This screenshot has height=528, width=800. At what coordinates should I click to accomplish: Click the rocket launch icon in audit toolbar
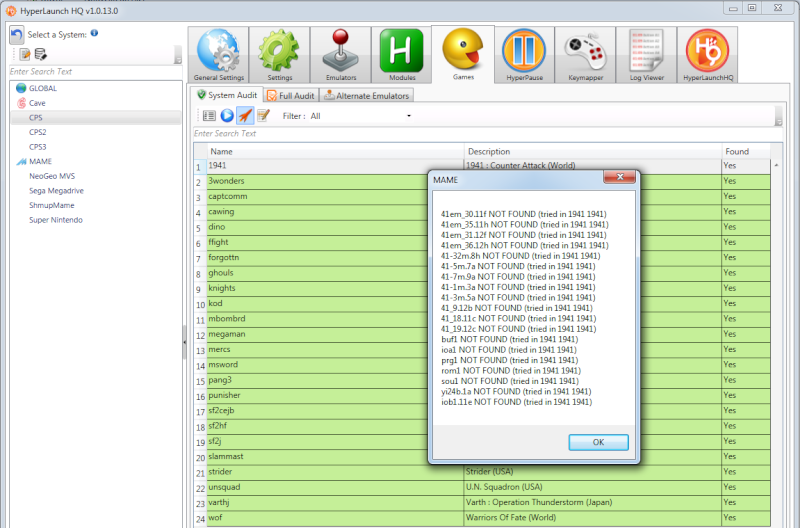pos(245,116)
